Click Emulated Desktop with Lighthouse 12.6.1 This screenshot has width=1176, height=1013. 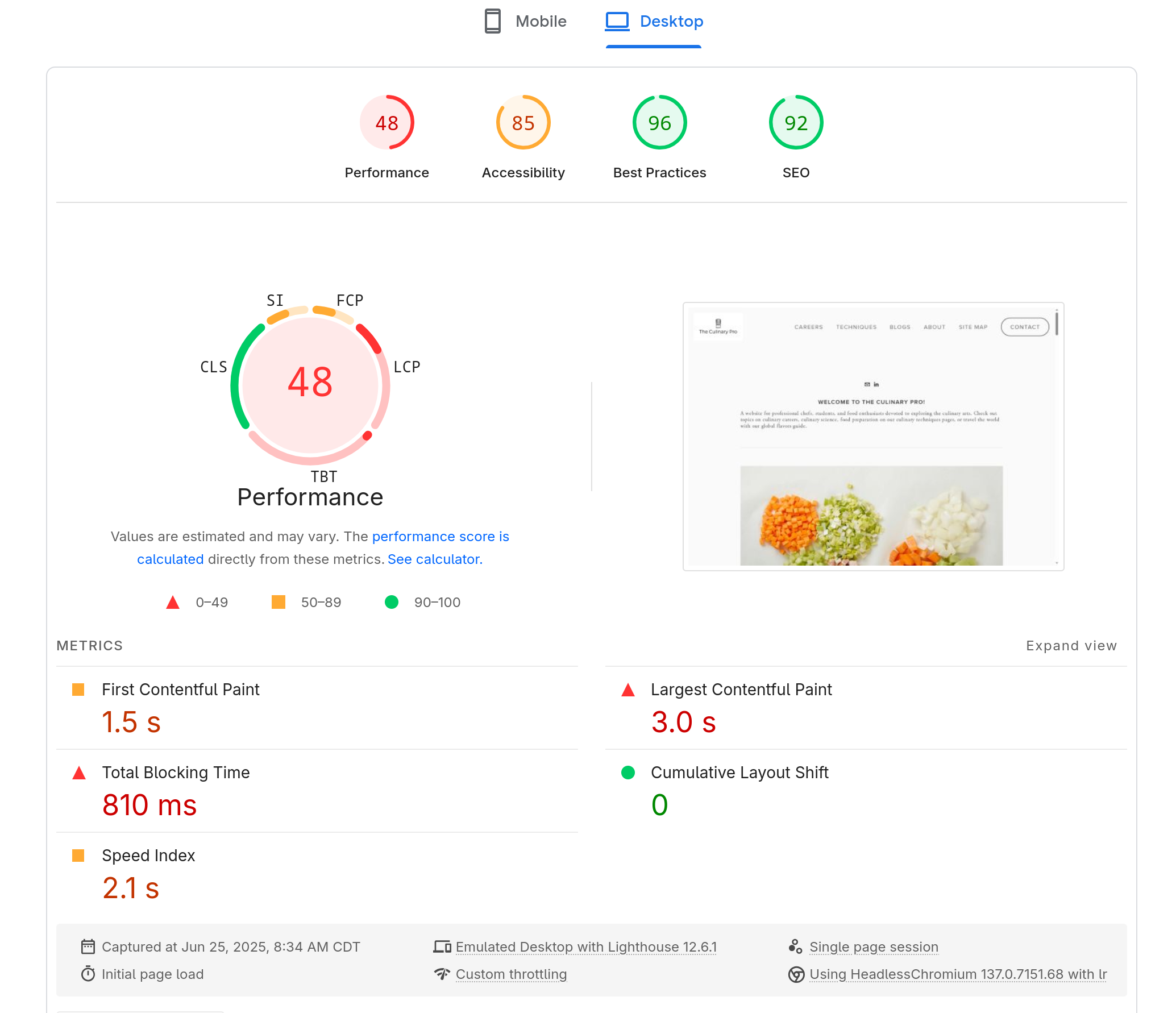(585, 947)
